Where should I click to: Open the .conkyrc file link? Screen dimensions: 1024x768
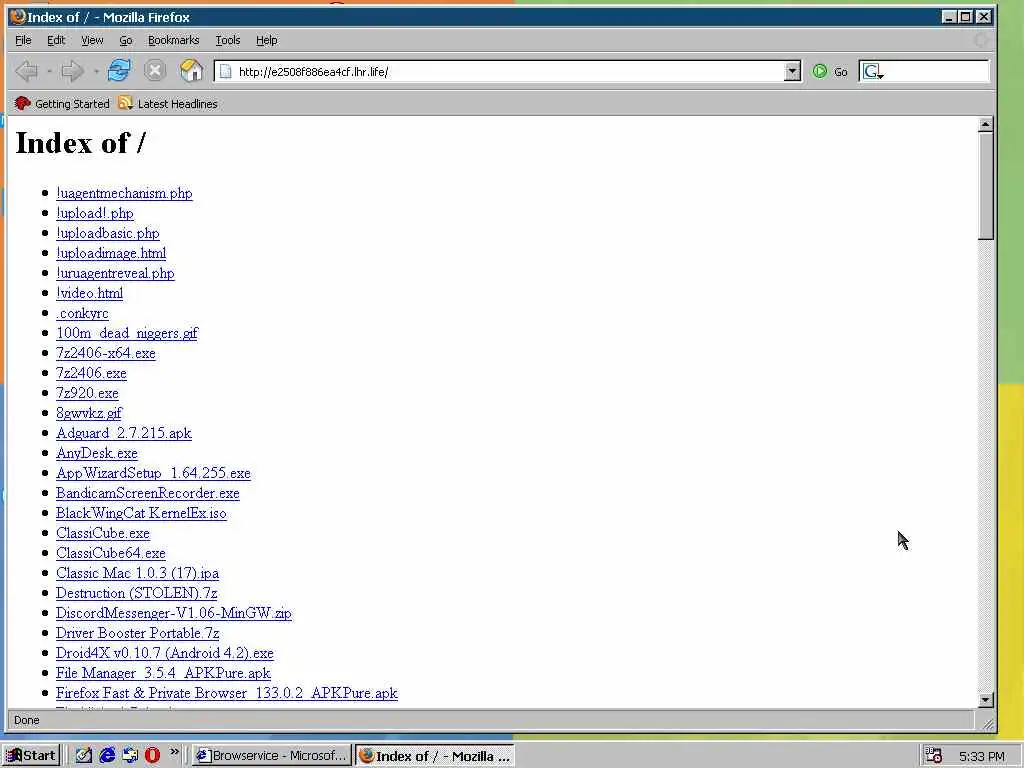82,313
